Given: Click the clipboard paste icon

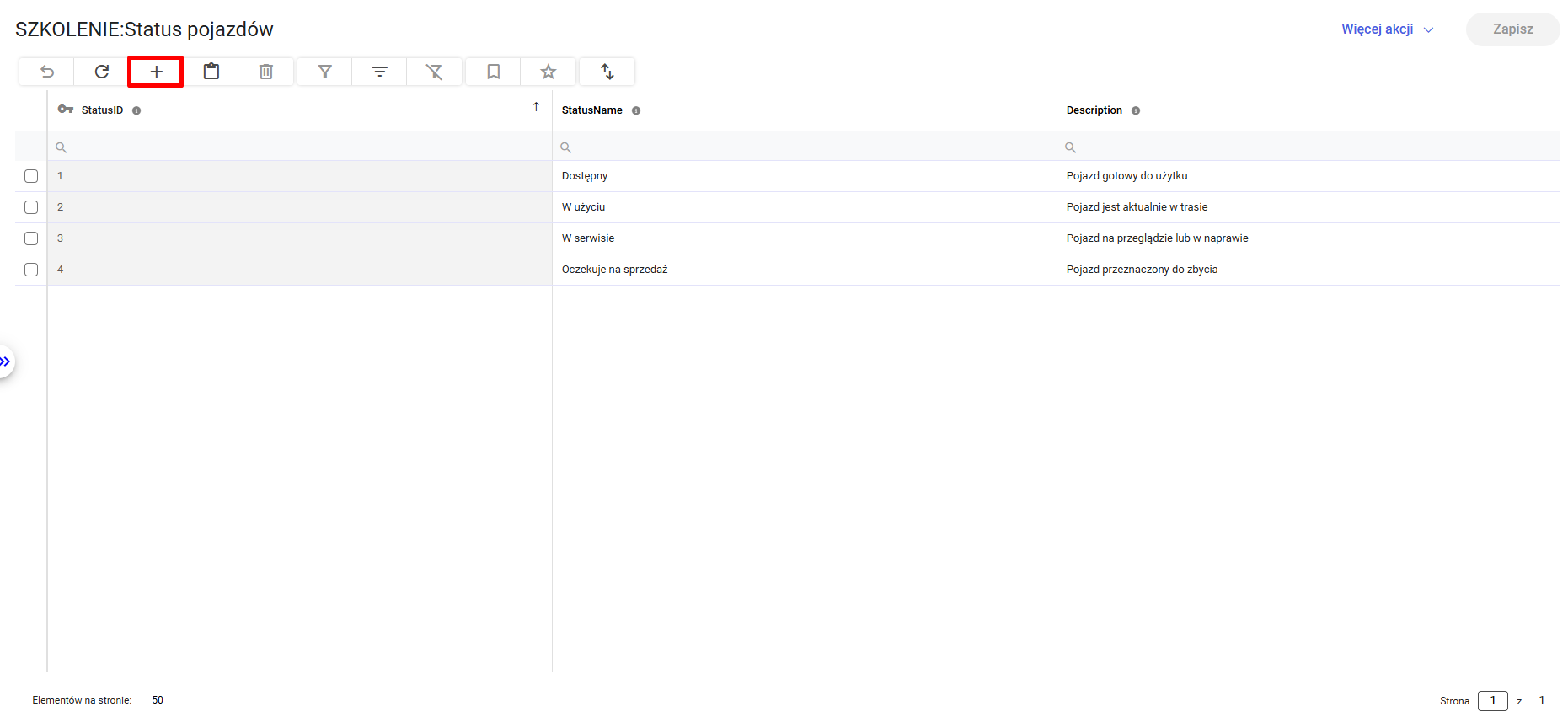Looking at the screenshot, I should pyautogui.click(x=211, y=72).
